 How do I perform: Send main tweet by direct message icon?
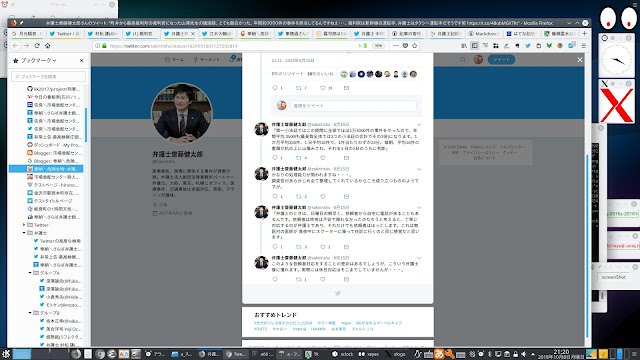pyautogui.click(x=346, y=88)
